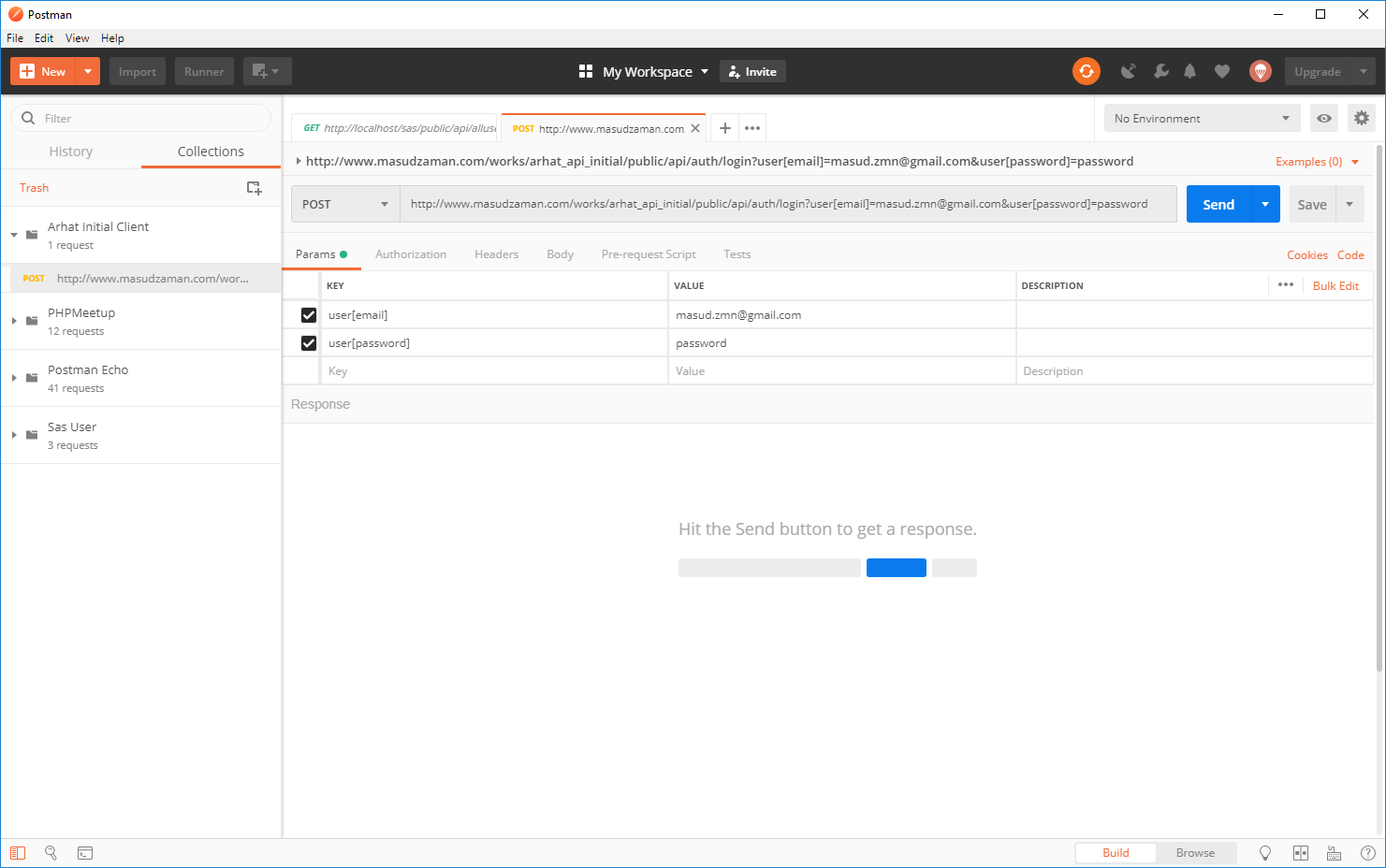Open the Postman console icon
This screenshot has height=868, width=1386.
coord(85,853)
